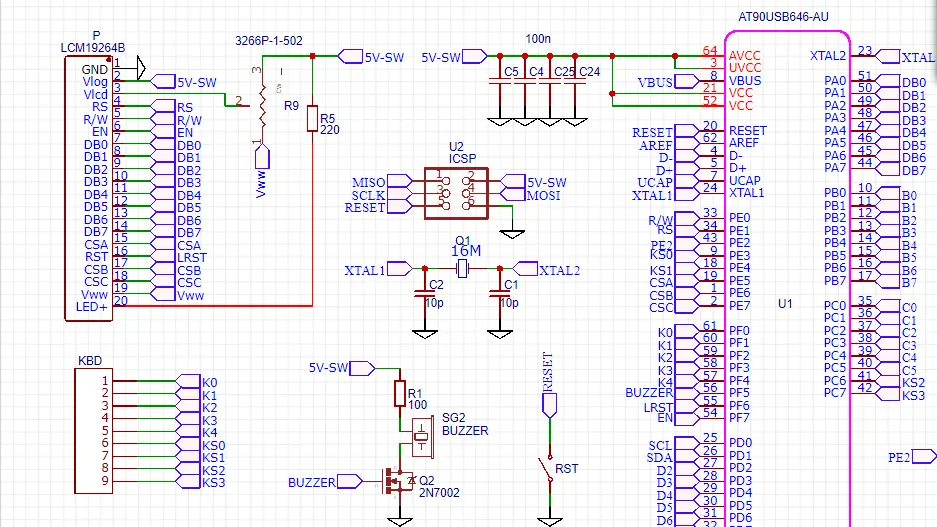Click XTAL1 net port beside capacitor C2

[x=400, y=269]
